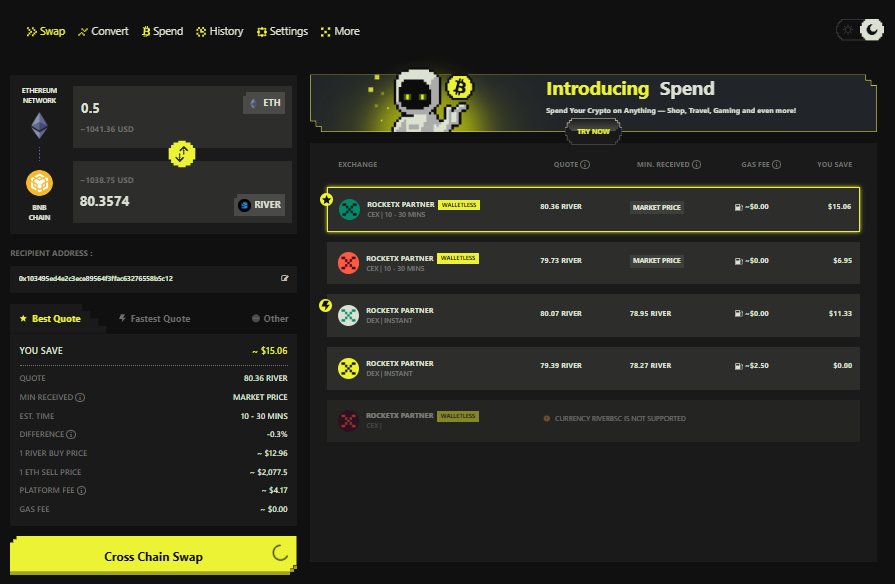Click the star badge on the top quote
Screen dimensions: 895x584
coord(326,199)
